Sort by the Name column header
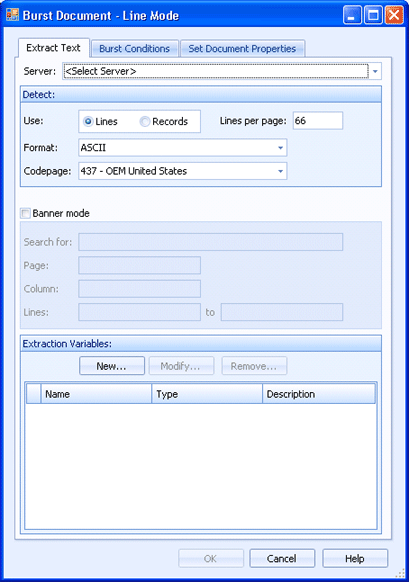This screenshot has width=409, height=582. pyautogui.click(x=96, y=394)
